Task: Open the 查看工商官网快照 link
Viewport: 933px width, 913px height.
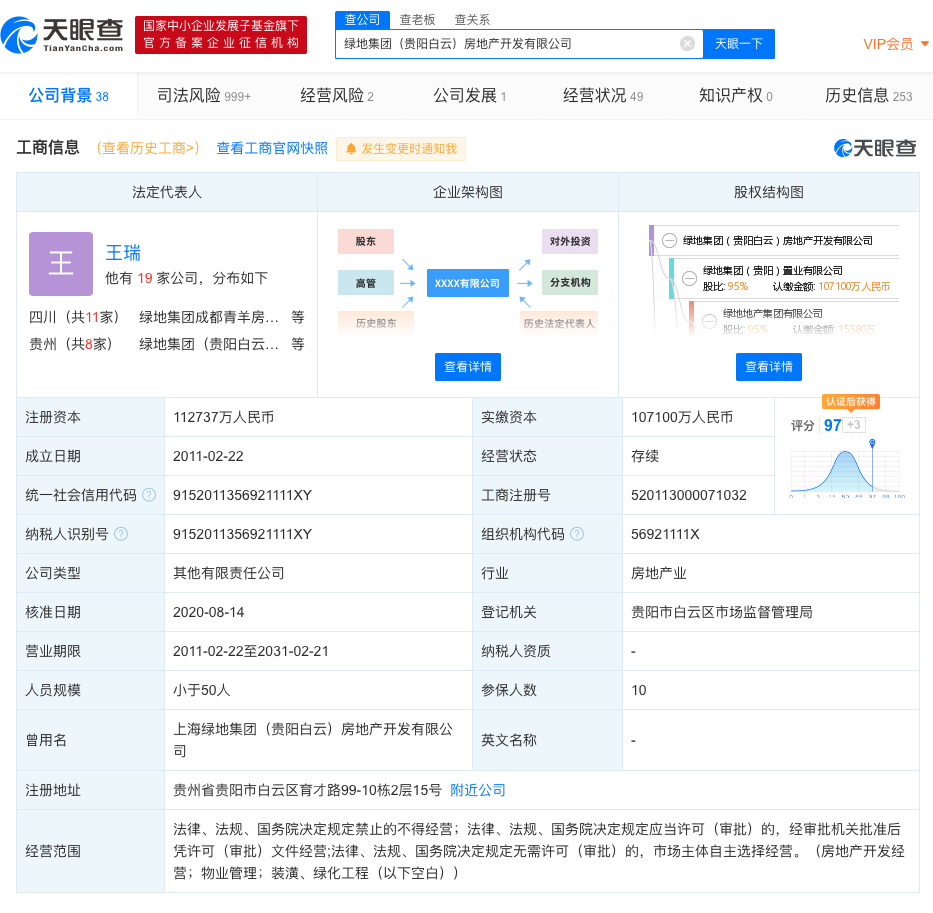Action: (272, 148)
